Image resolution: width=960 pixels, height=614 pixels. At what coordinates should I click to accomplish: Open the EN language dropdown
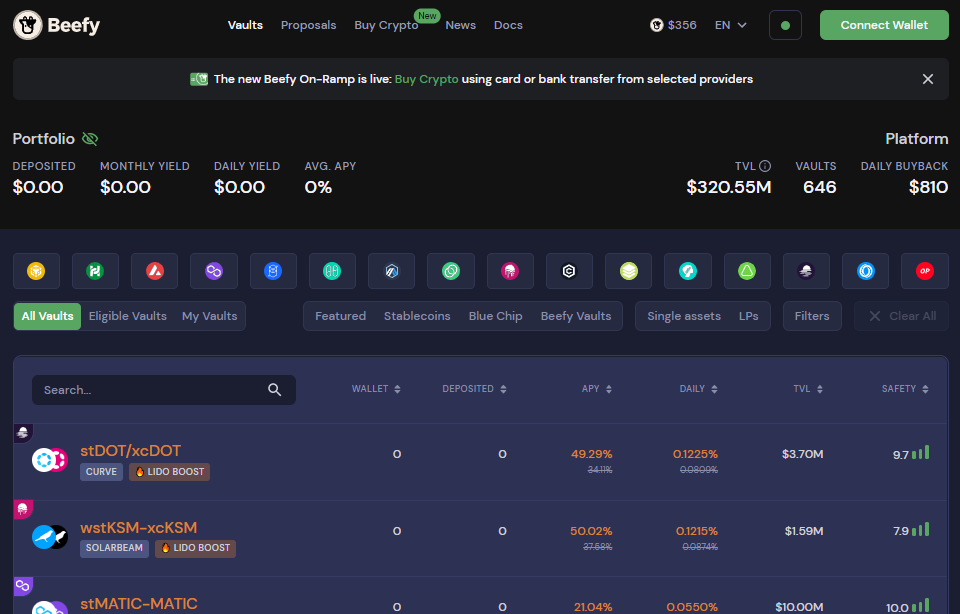(731, 25)
